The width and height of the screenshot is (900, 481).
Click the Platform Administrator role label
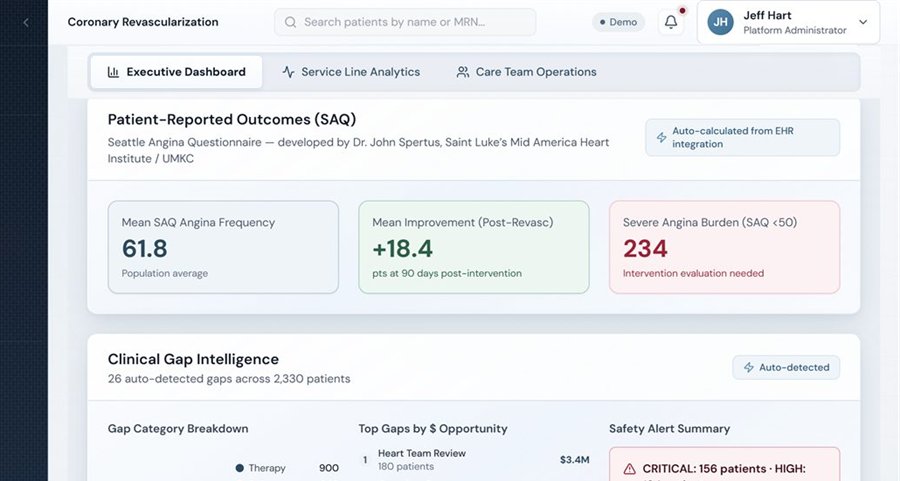(x=795, y=30)
